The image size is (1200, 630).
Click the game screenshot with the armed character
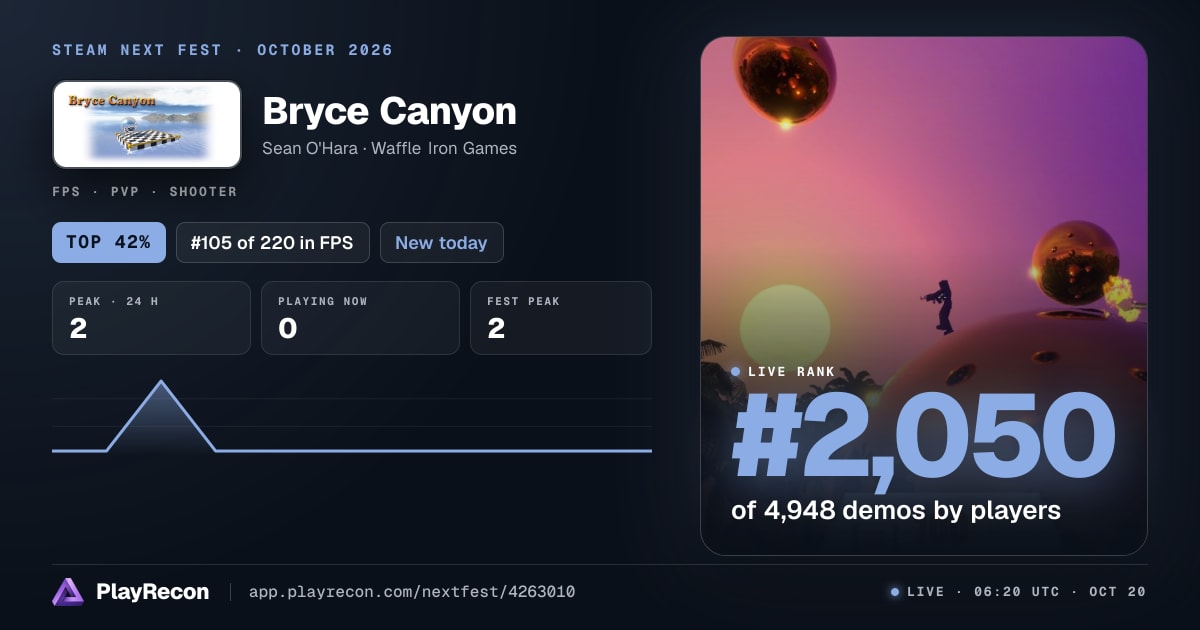pos(924,296)
